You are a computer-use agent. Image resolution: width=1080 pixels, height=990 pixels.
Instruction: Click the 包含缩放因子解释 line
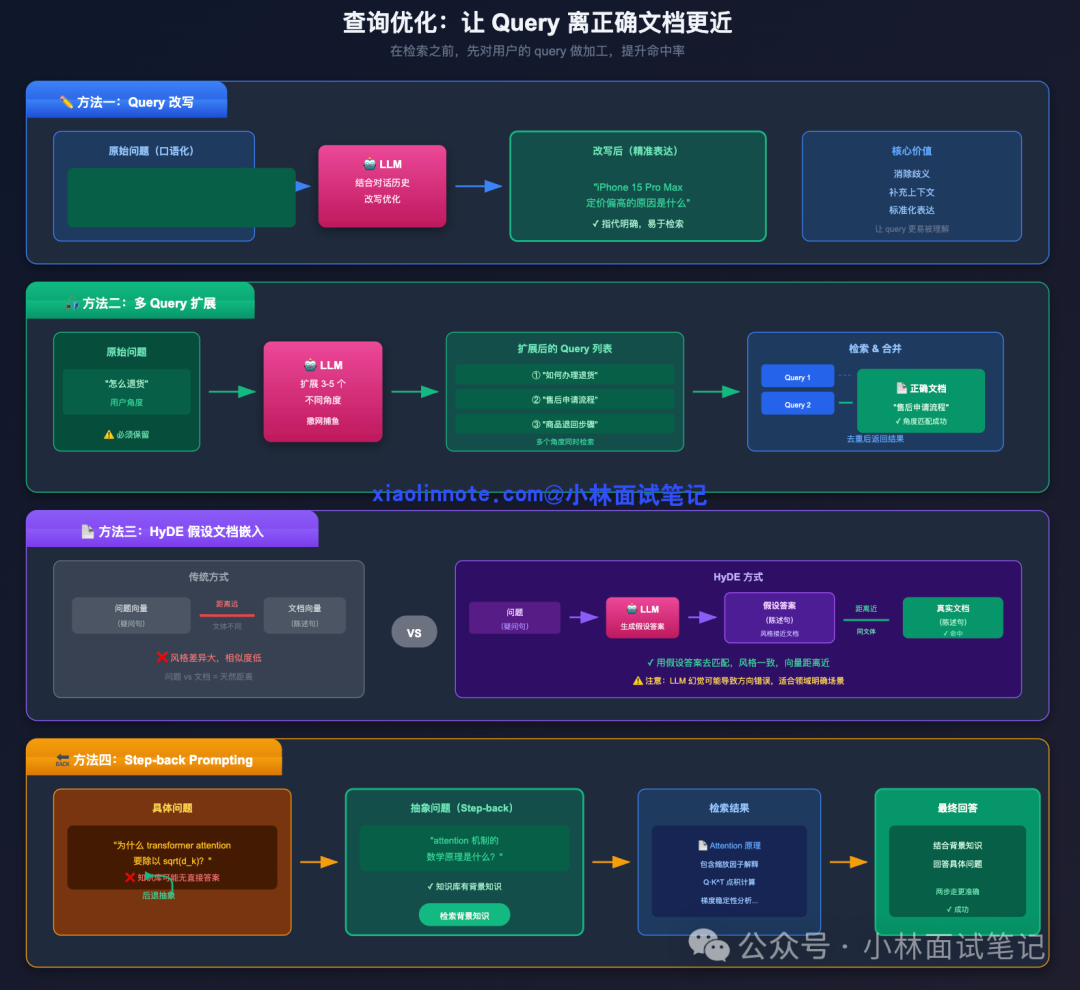point(729,864)
